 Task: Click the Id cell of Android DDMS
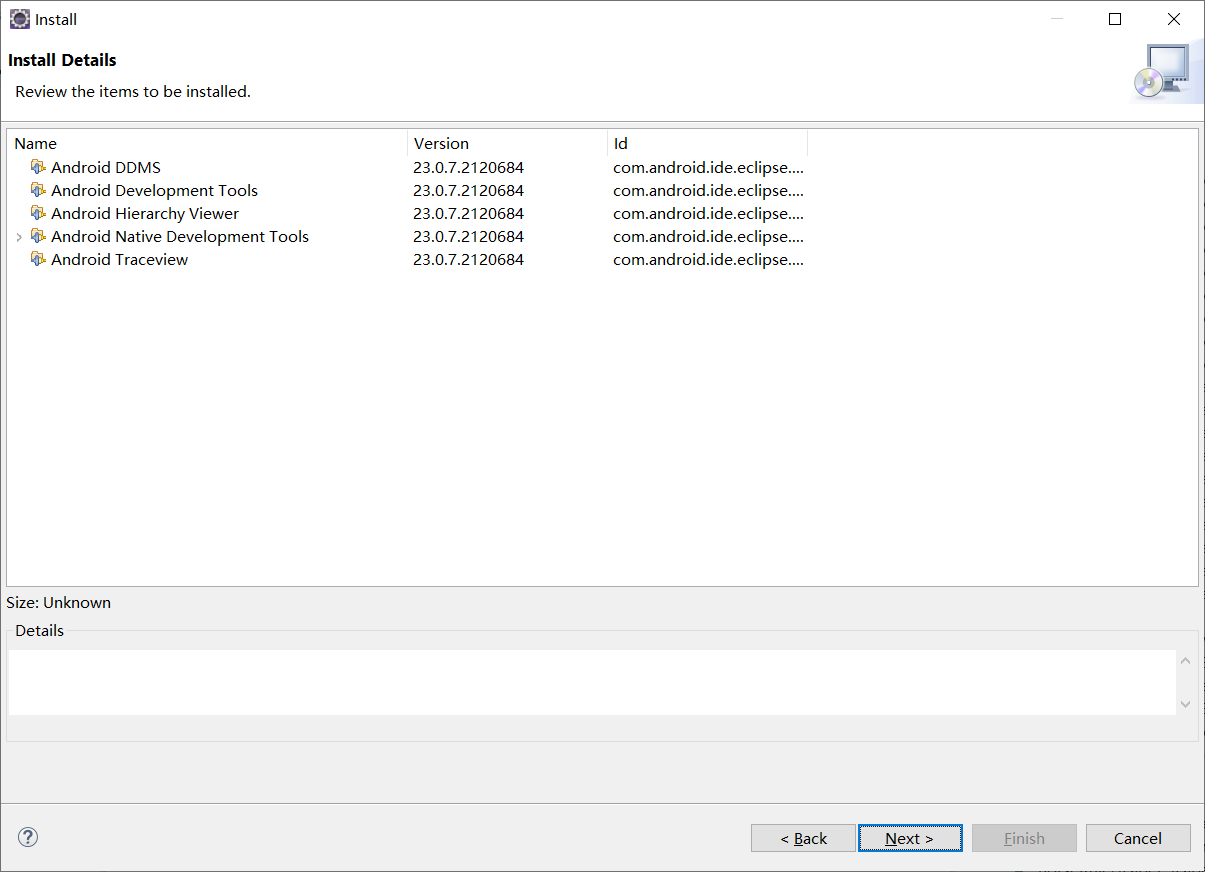click(x=709, y=167)
